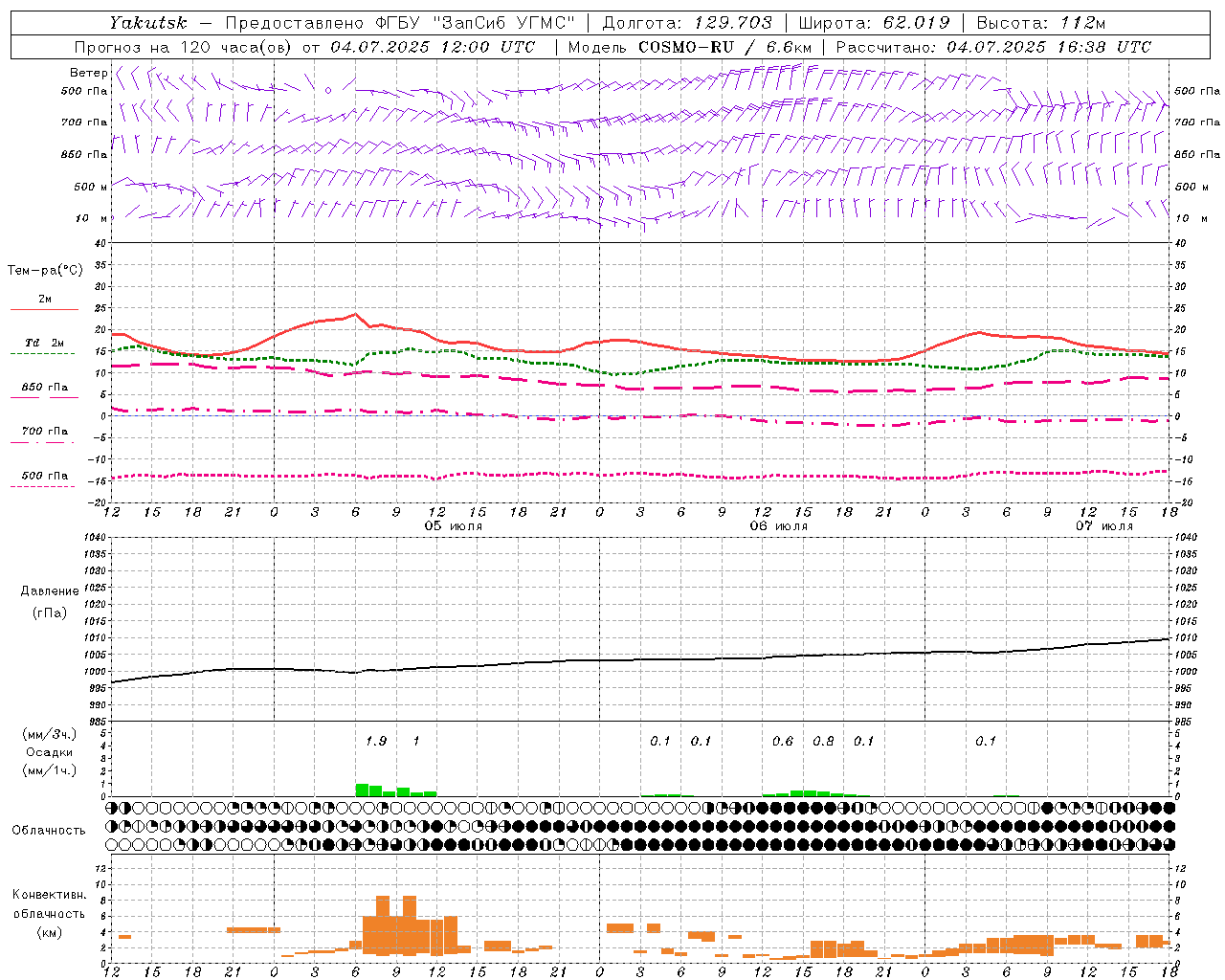Click the Рассчитано: 04.07.2025 16:38 UTC timestamp

pos(993,47)
